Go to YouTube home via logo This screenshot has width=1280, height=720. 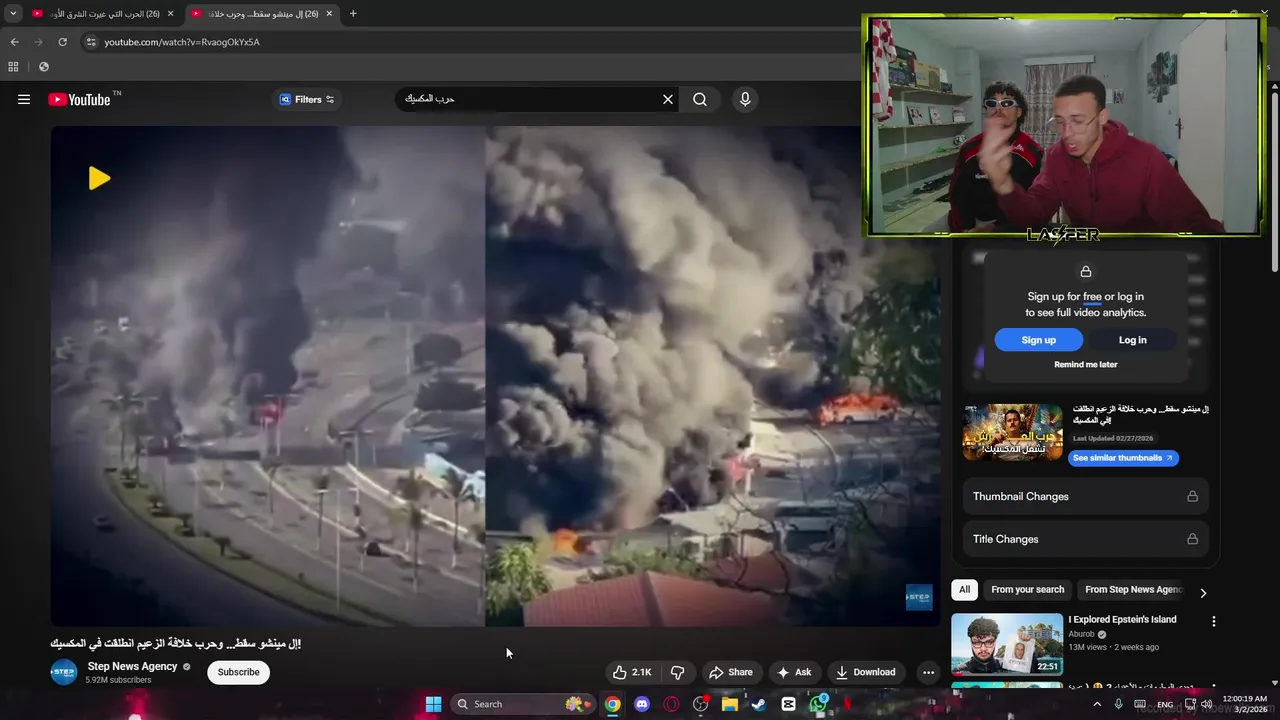tap(79, 99)
